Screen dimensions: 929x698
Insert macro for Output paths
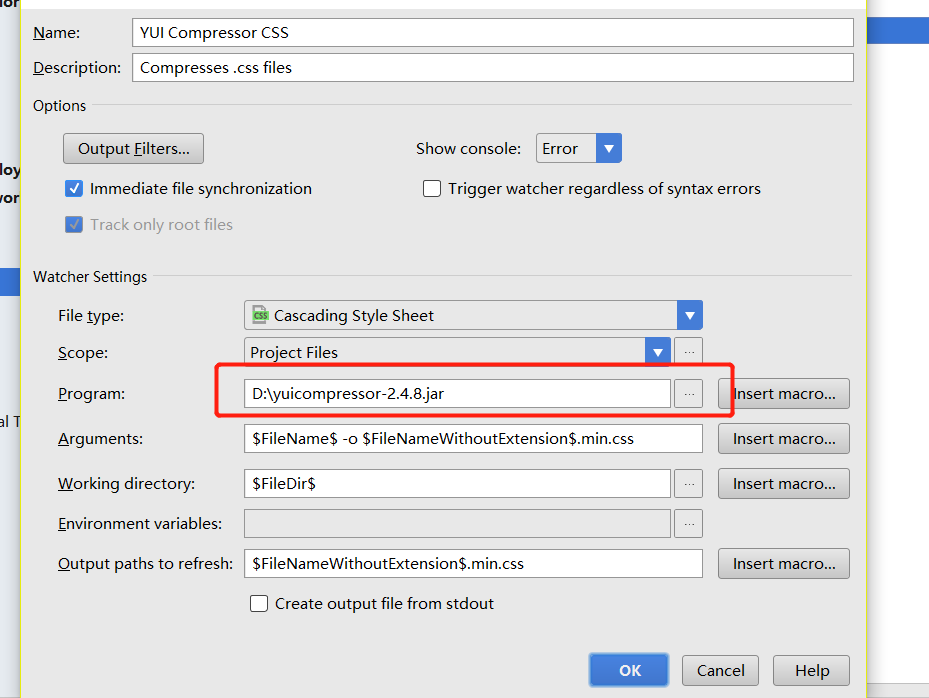(x=784, y=563)
